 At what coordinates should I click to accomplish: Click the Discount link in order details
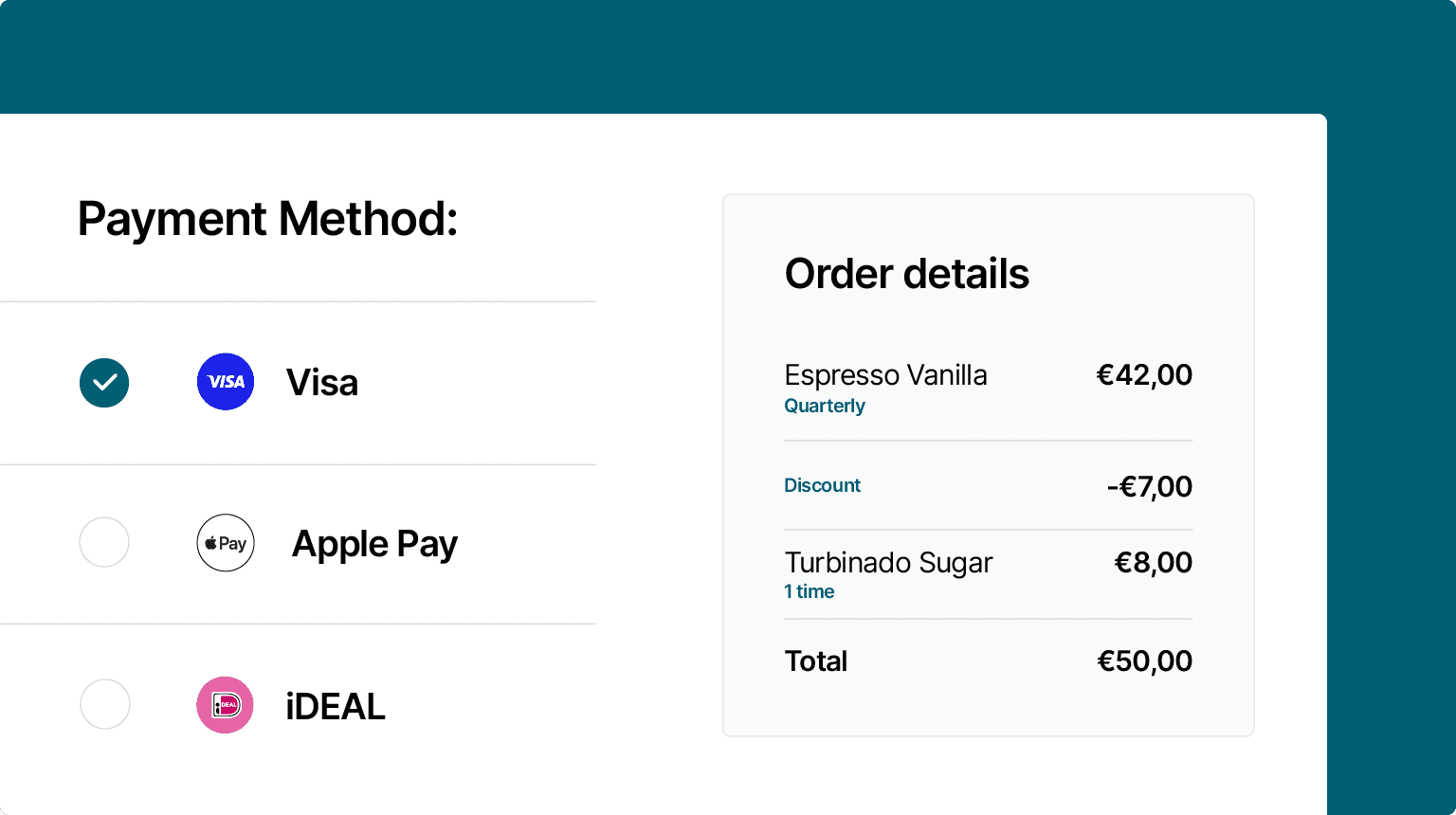tap(823, 485)
